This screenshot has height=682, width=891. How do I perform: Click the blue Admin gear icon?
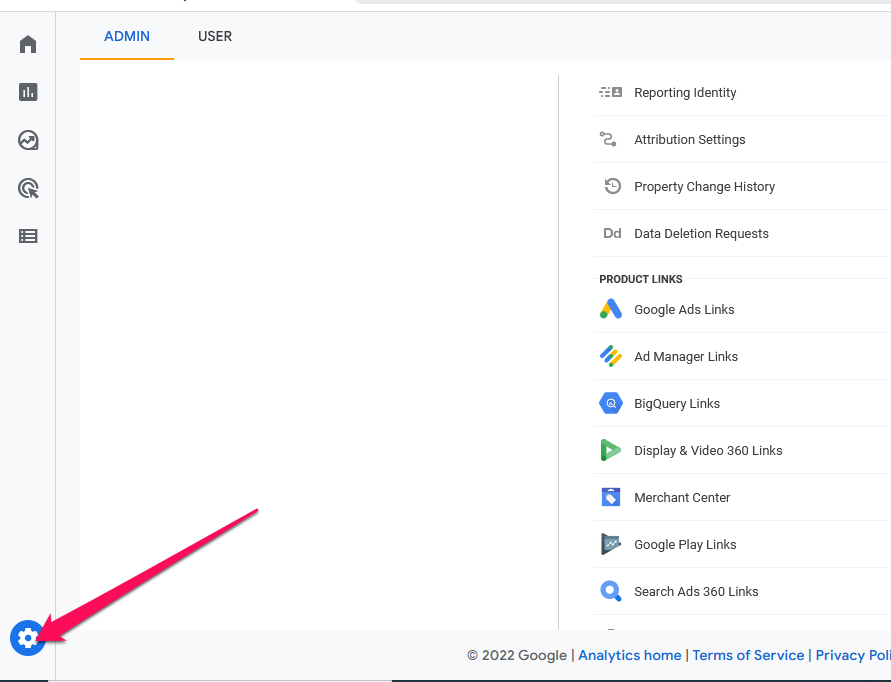point(27,638)
